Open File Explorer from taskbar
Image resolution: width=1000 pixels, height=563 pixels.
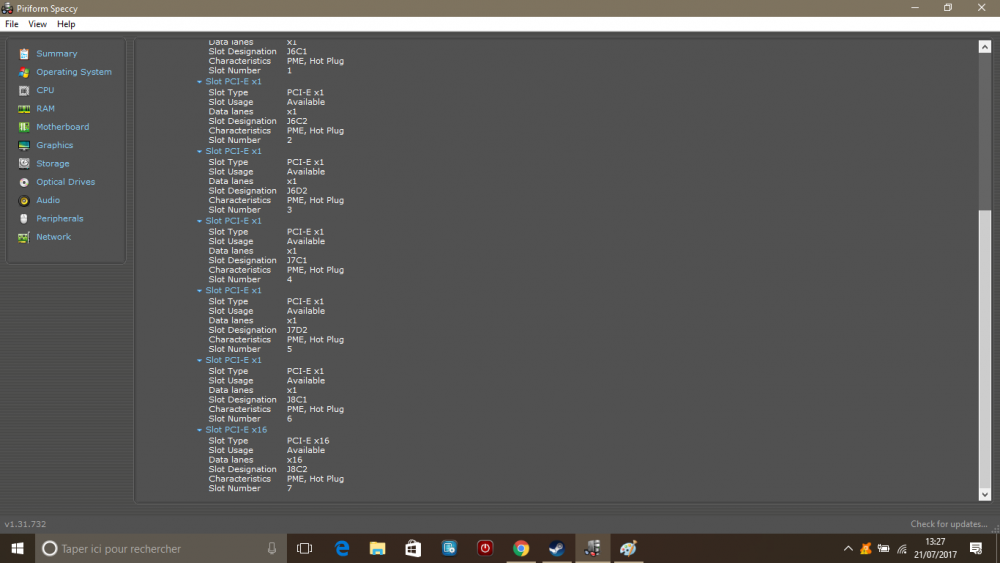coord(378,548)
